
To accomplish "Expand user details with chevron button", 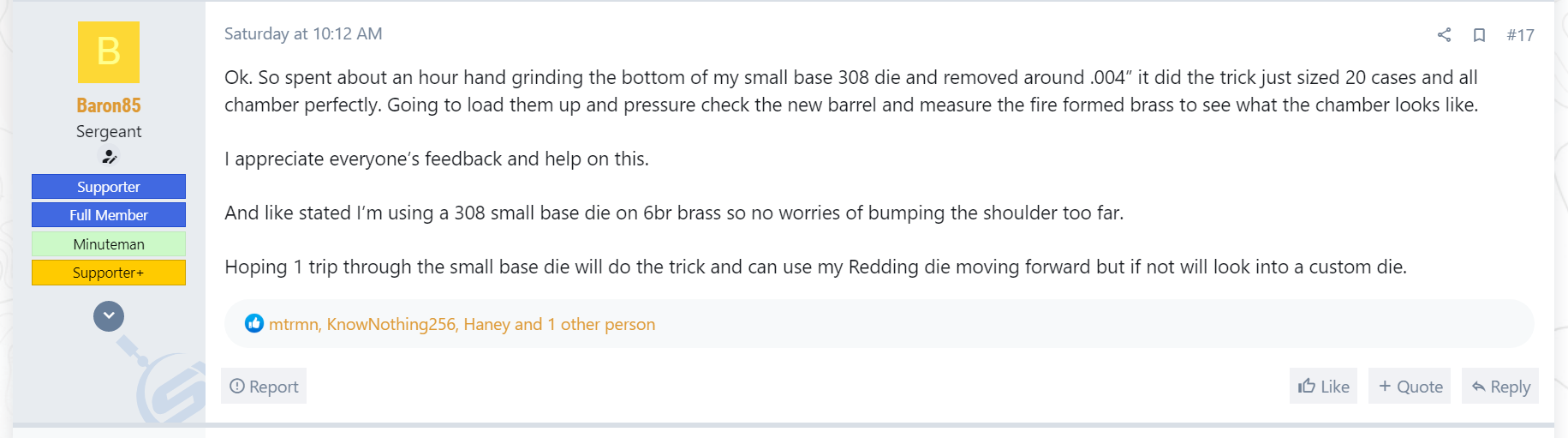I will (109, 316).
